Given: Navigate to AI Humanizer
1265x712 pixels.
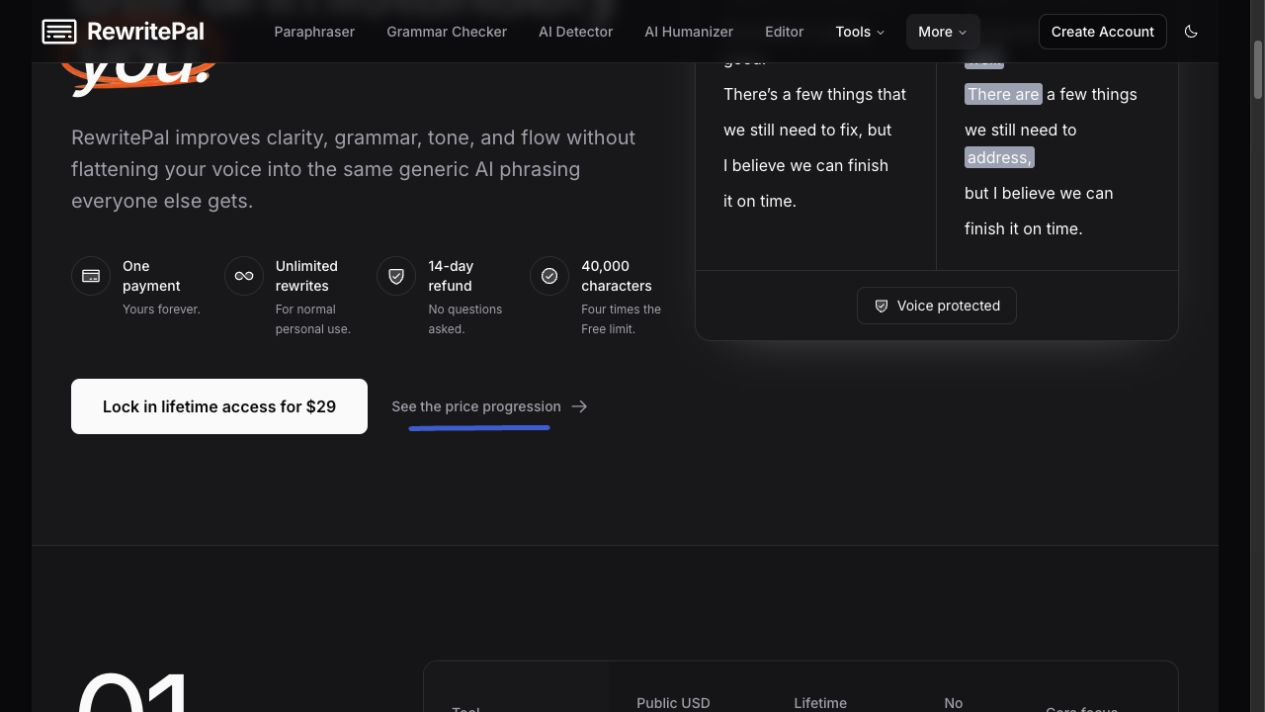Looking at the screenshot, I should click(688, 32).
